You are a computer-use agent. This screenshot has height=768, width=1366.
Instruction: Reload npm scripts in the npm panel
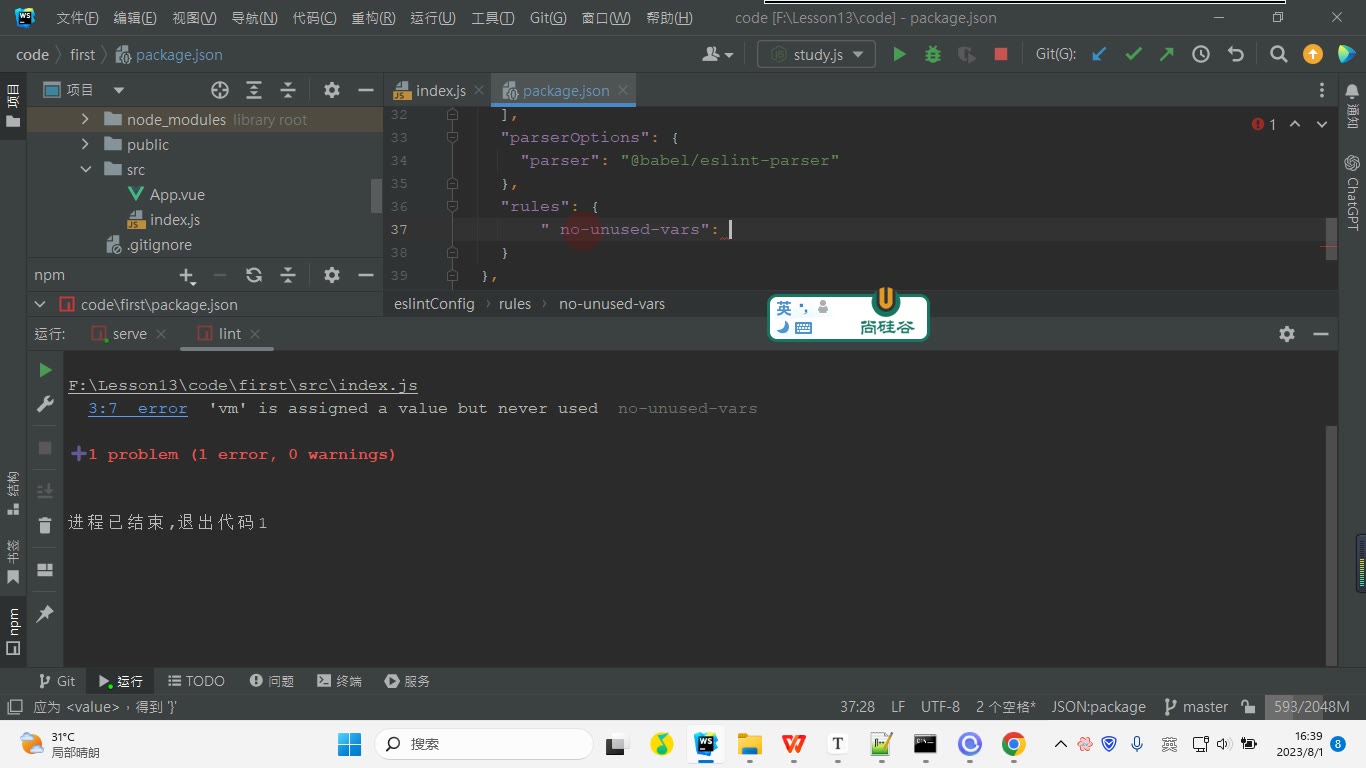(x=254, y=275)
